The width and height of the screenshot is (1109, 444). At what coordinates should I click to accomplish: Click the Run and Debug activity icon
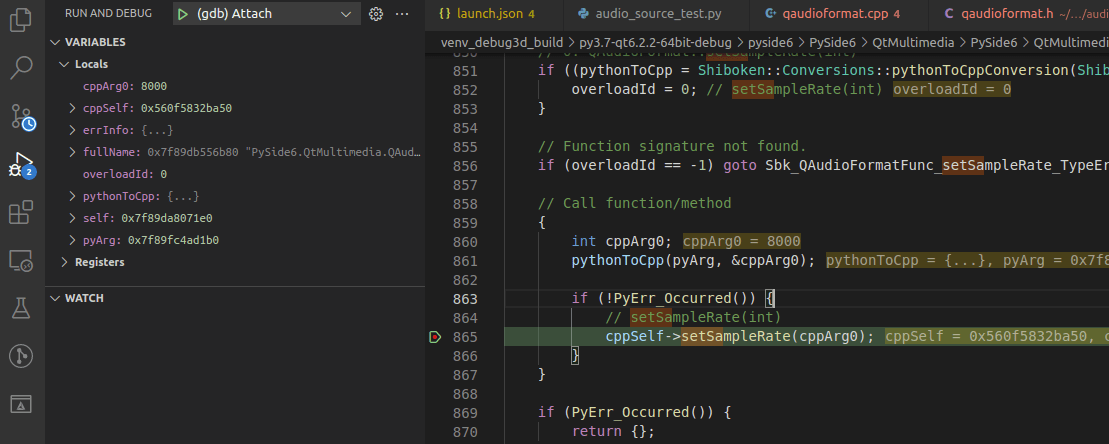tap(22, 165)
